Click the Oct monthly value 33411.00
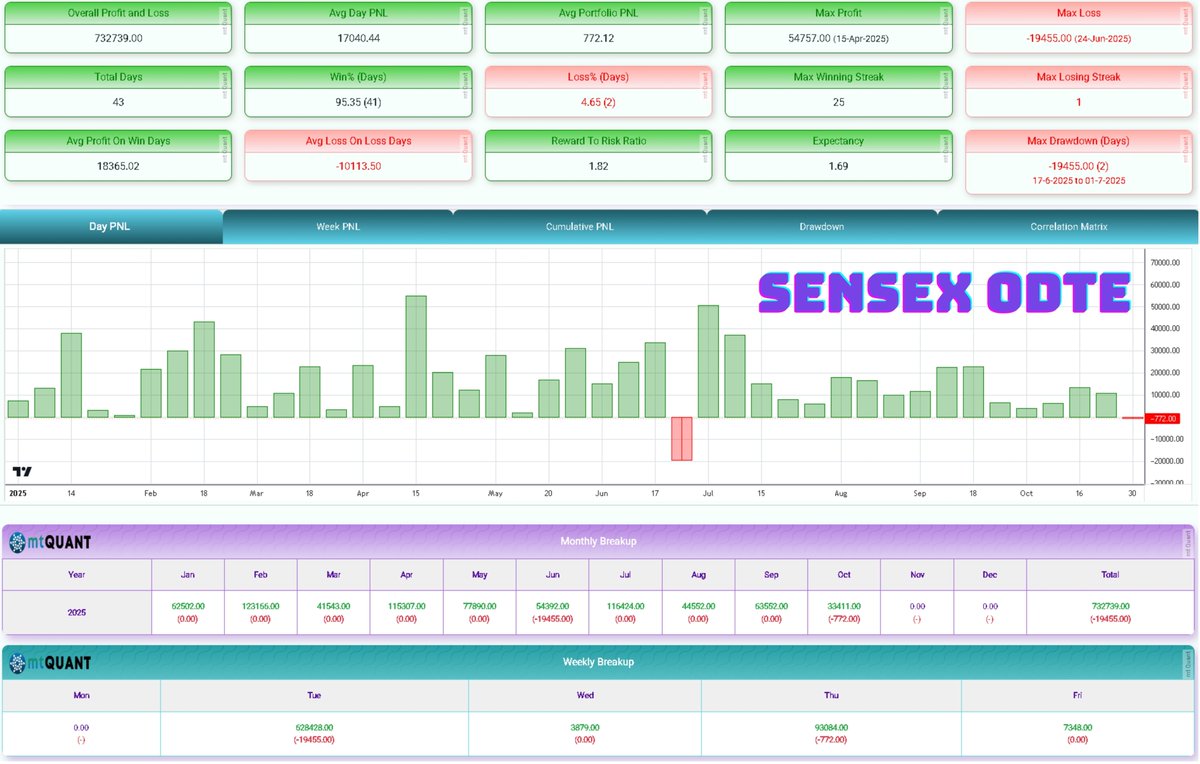 [x=845, y=606]
